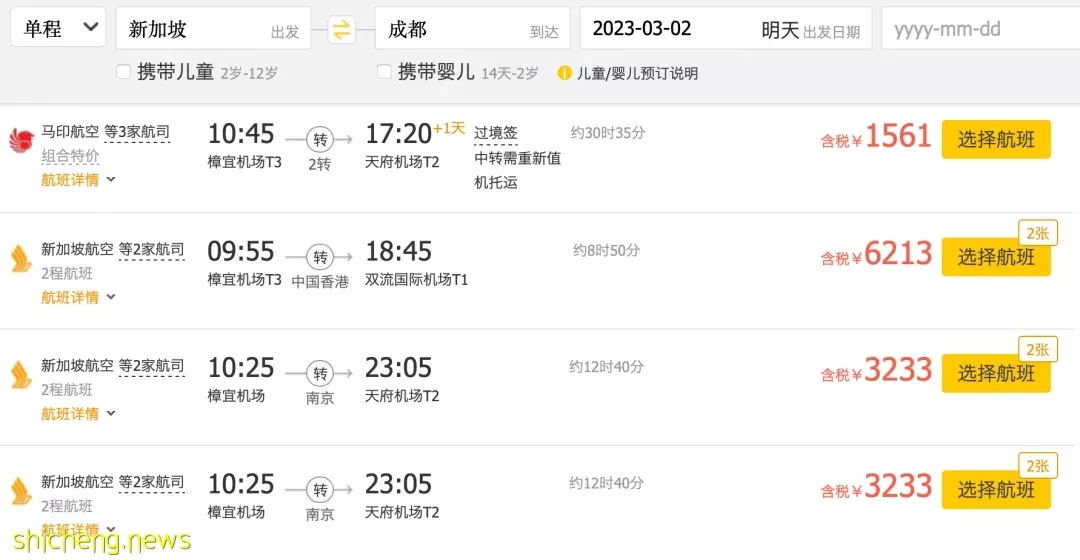Click the Hong Kong transfer icon on 09:55 flight
The width and height of the screenshot is (1080, 560).
pos(320,257)
